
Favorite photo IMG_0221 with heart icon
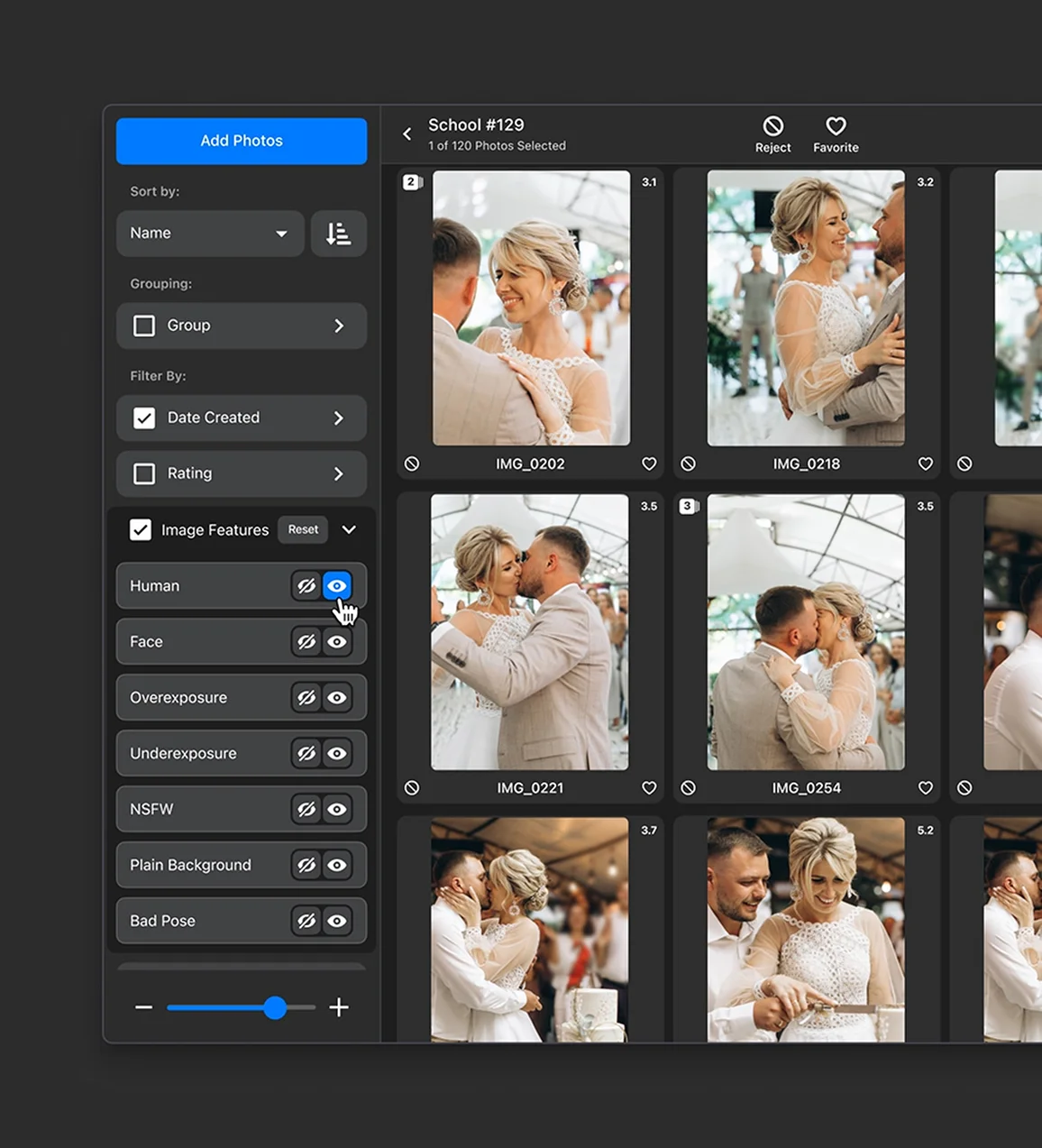[649, 788]
